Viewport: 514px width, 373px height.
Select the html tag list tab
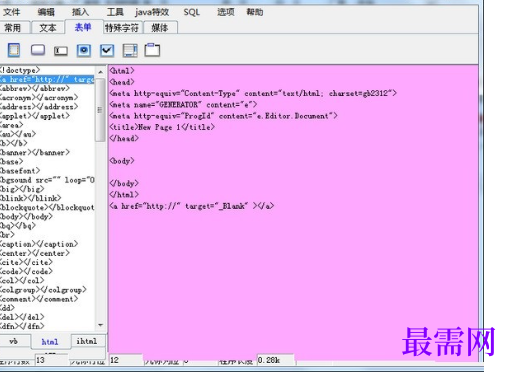pyautogui.click(x=50, y=342)
